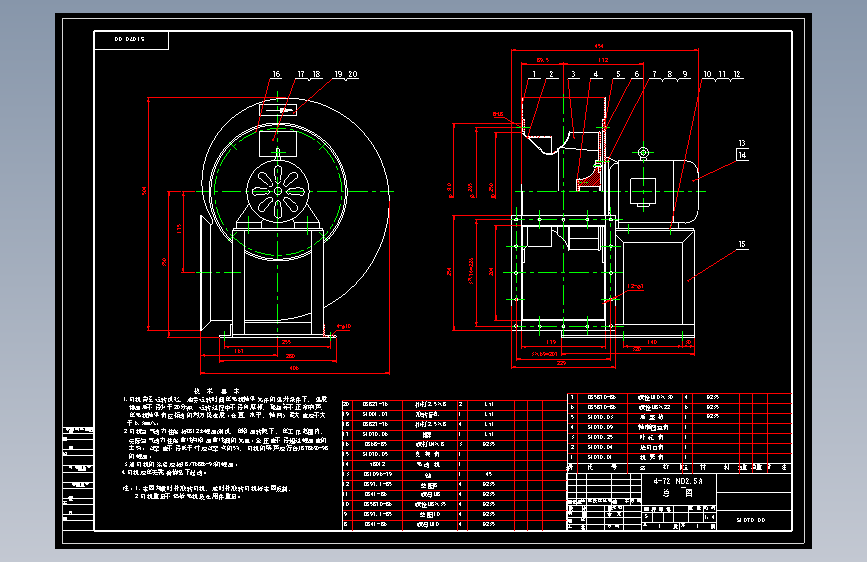Click boxed part callout number 14
This screenshot has width=867, height=562.
(742, 155)
